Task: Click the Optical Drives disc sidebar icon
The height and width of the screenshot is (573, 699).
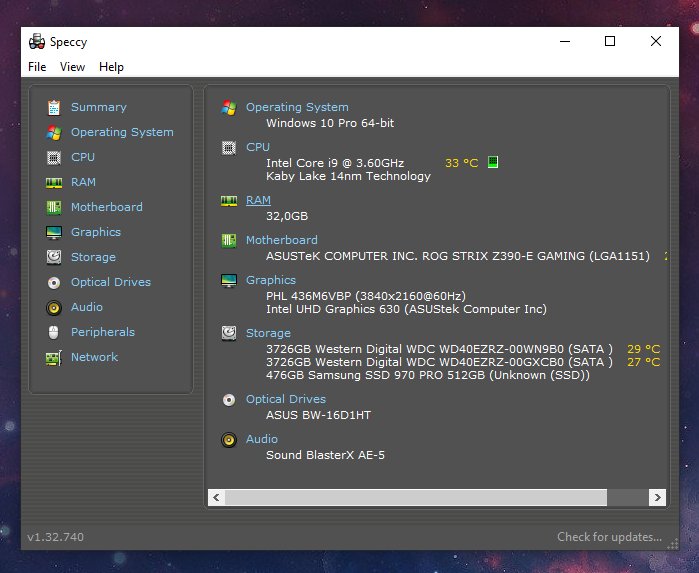Action: 54,282
